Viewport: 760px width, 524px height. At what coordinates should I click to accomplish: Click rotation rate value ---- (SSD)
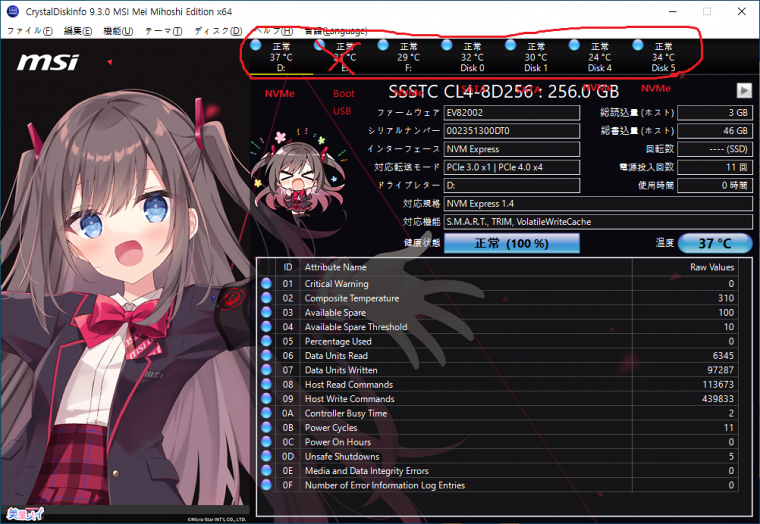[x=715, y=149]
